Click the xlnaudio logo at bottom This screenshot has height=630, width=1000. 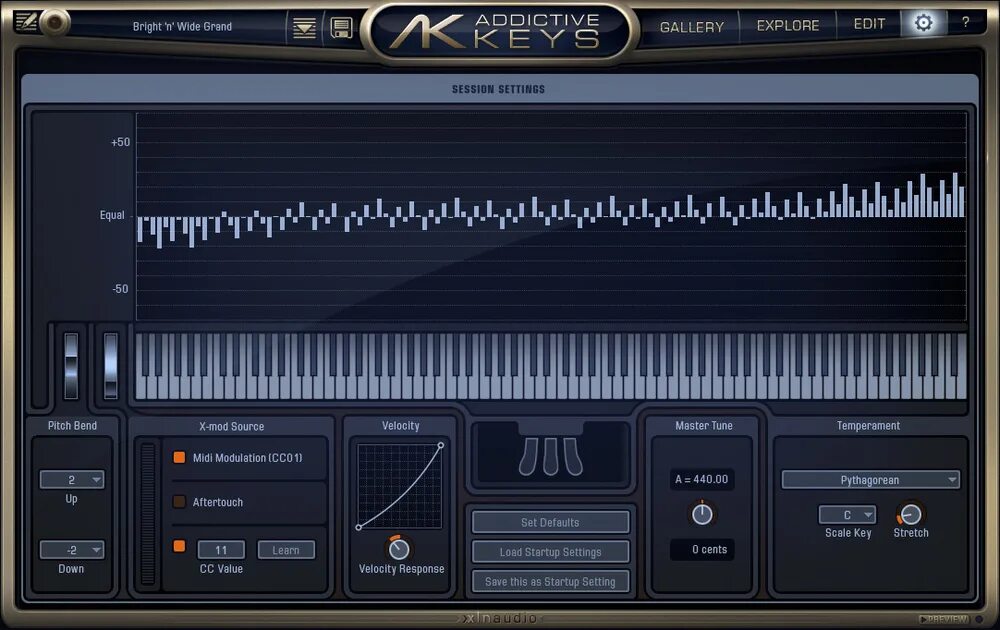501,618
